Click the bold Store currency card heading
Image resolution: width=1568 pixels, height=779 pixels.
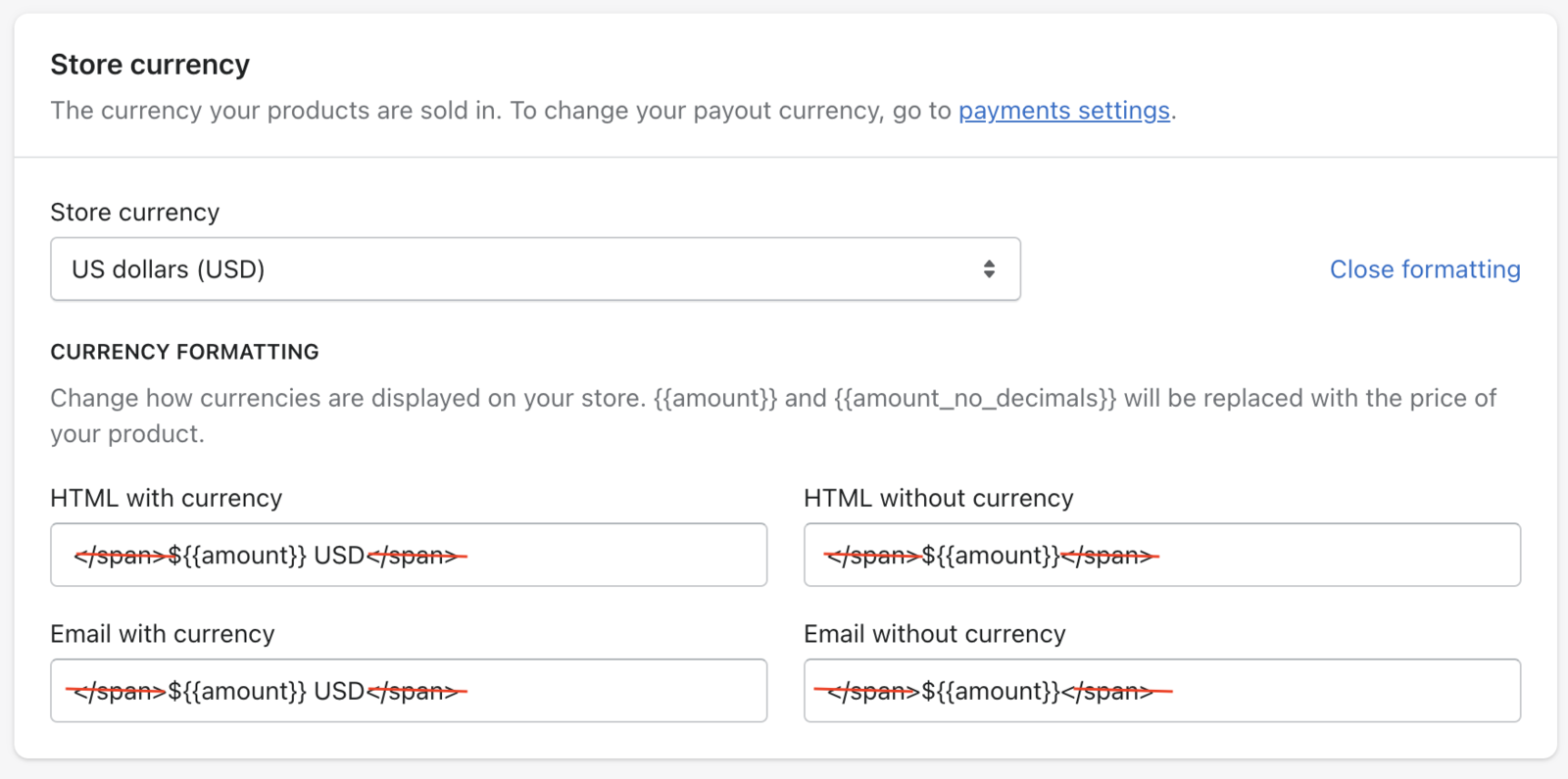150,65
